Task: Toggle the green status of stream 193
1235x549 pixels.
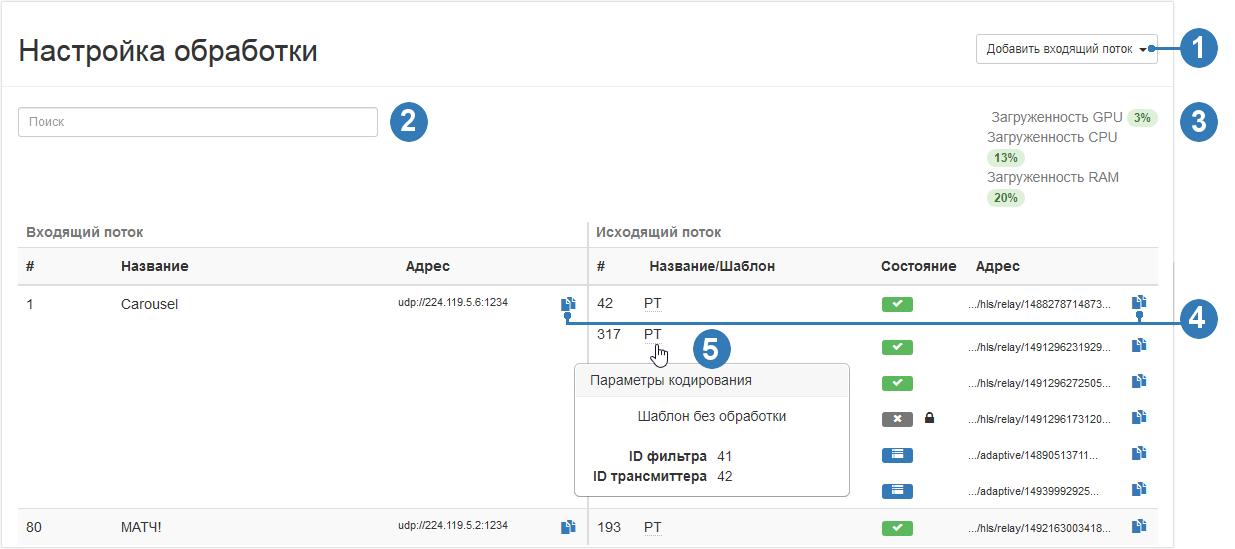Action: (x=897, y=527)
